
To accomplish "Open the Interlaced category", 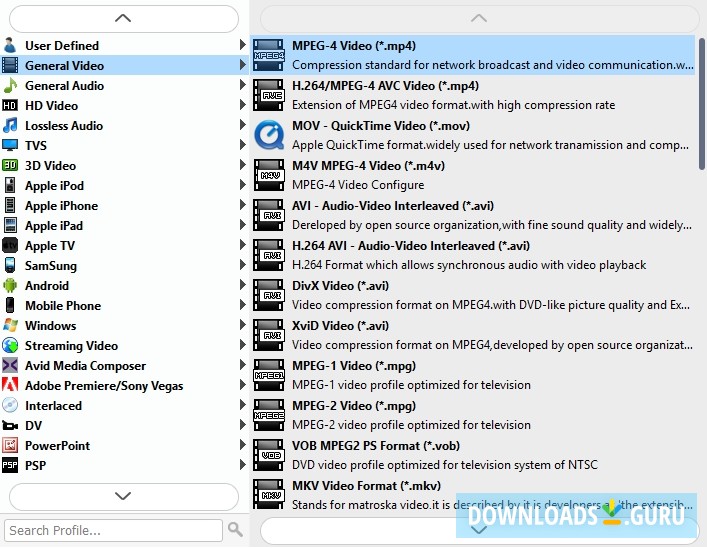I will [124, 405].
